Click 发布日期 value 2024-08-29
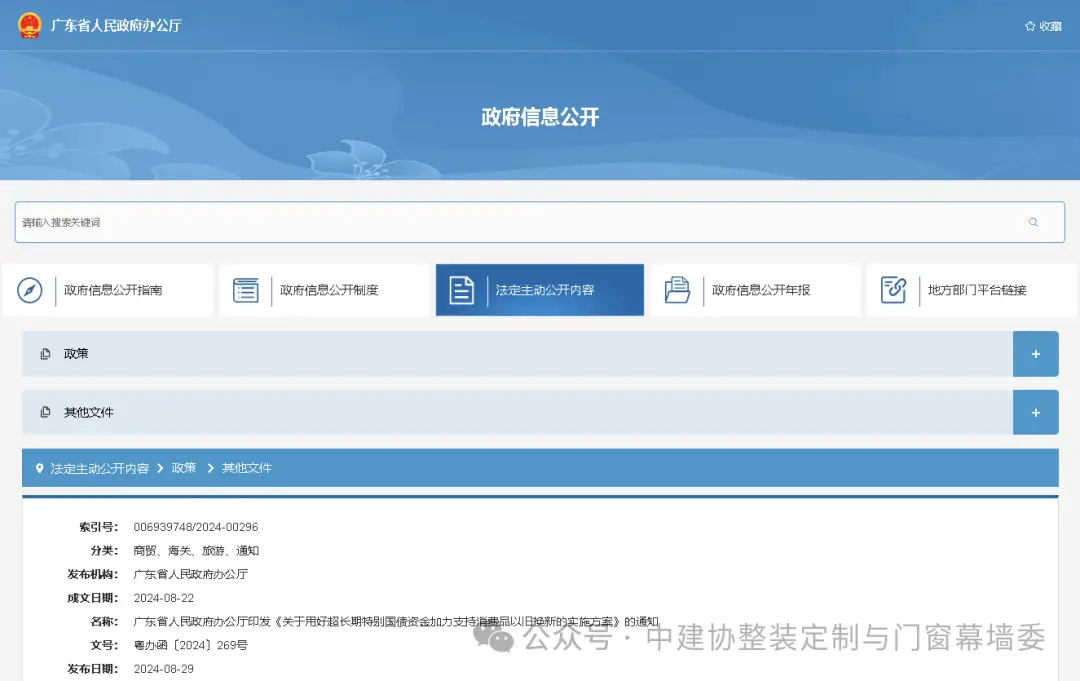The width and height of the screenshot is (1080, 681). [x=164, y=669]
